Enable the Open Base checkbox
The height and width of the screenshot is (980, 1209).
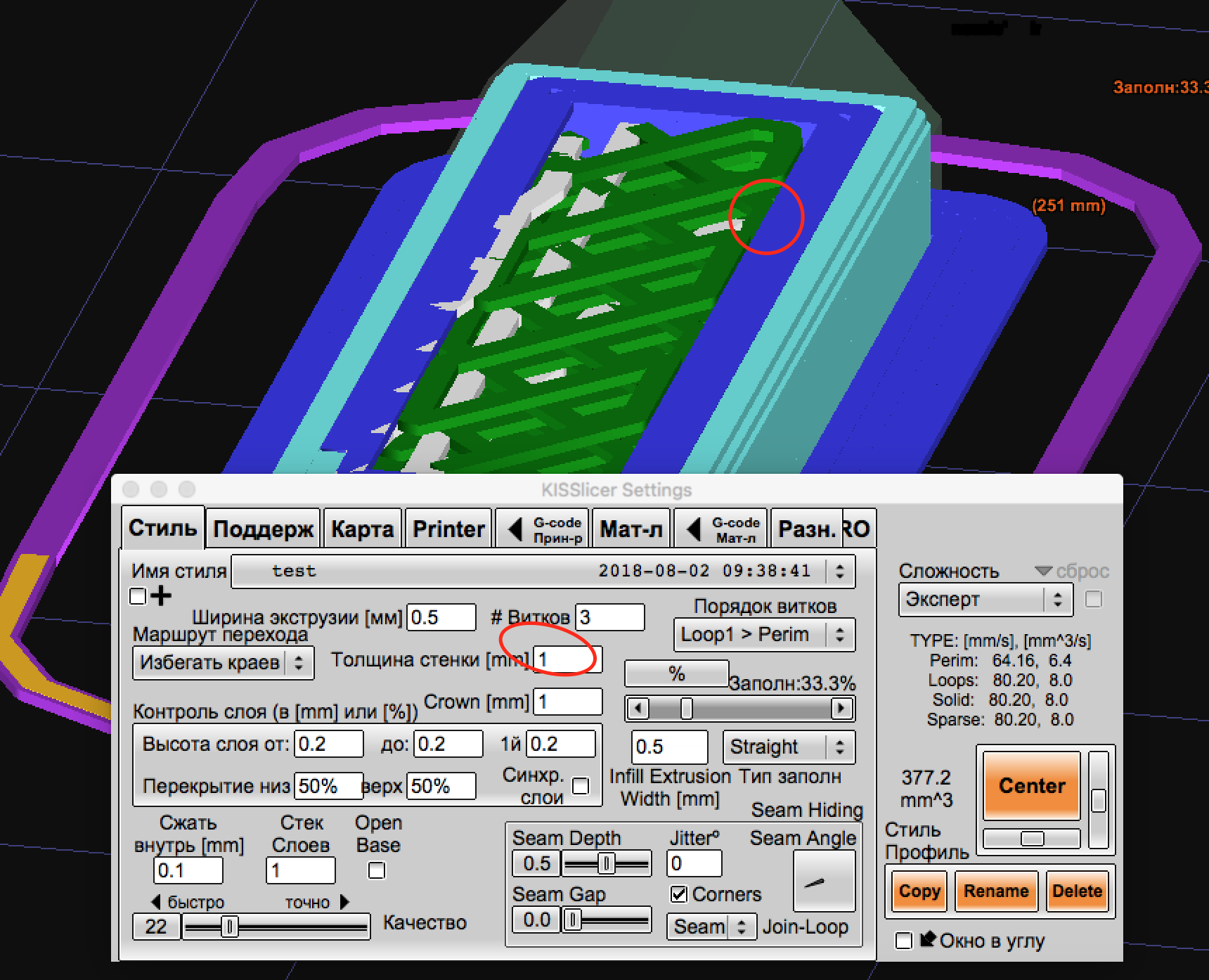click(x=377, y=871)
